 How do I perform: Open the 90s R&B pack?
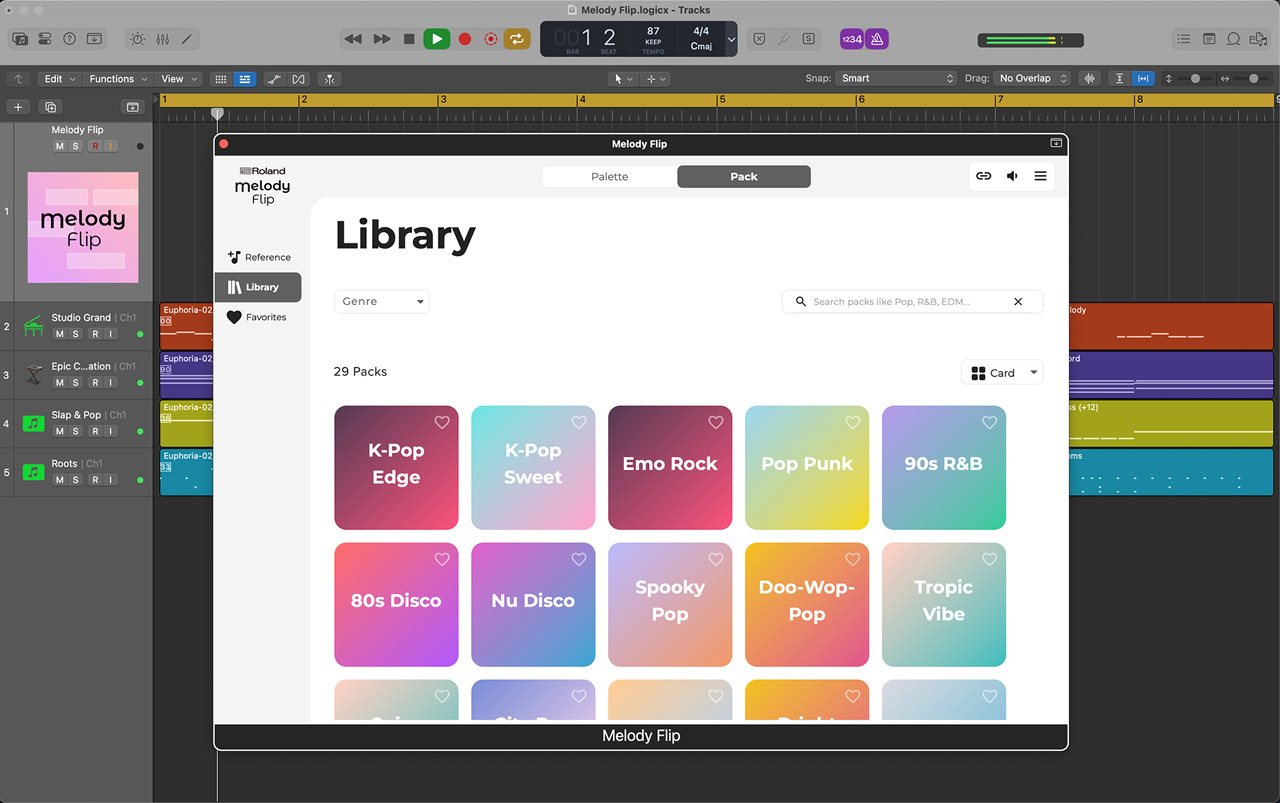pyautogui.click(x=944, y=467)
